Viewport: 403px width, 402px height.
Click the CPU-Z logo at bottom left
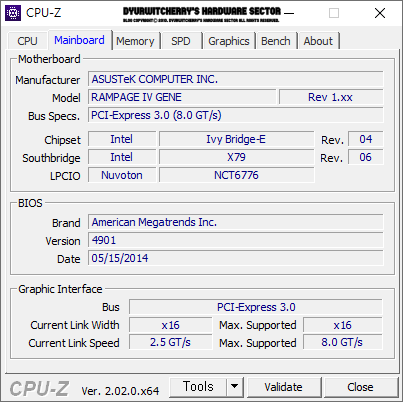tap(39, 389)
